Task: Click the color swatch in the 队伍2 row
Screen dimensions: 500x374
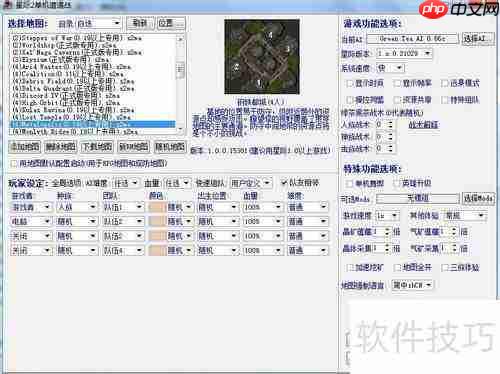Action: (157, 221)
